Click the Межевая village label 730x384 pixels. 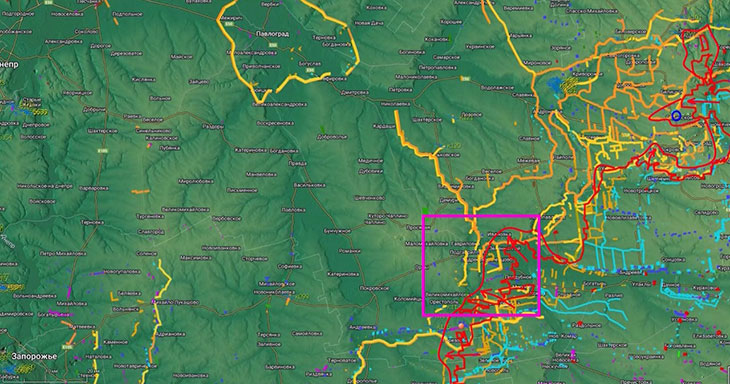[x=528, y=161]
